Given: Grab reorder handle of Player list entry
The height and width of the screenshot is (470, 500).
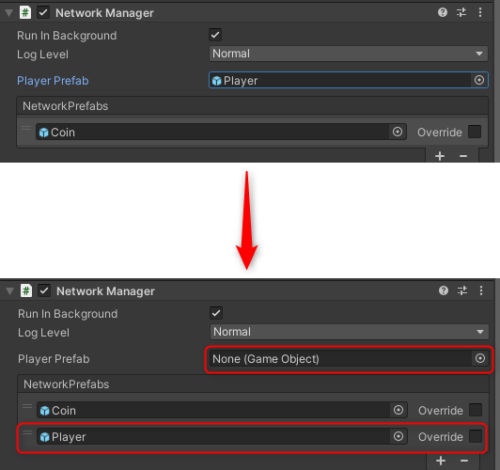Looking at the screenshot, I should coord(27,433).
